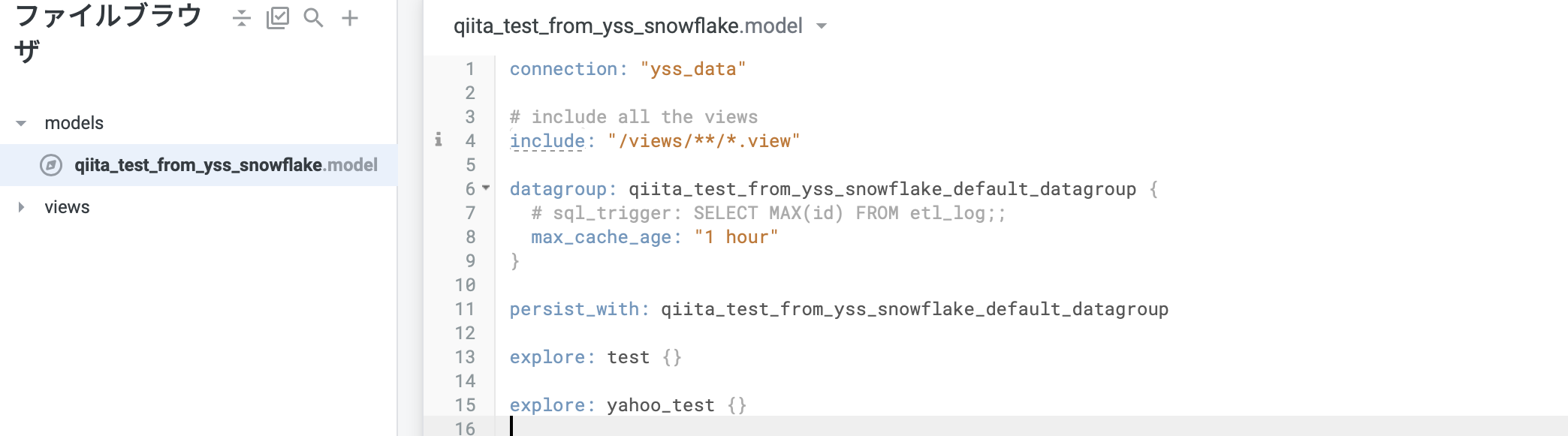Viewport: 1568px width, 436px height.
Task: Collapse the models folder
Action: 21,123
